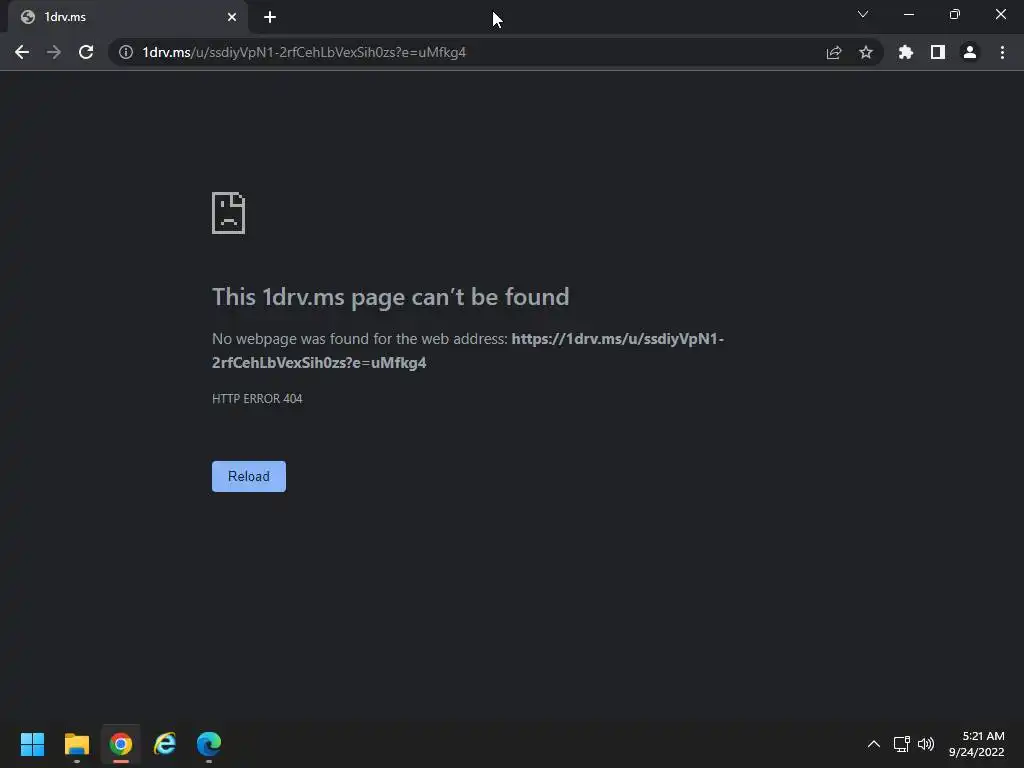Viewport: 1024px width, 768px height.
Task: Click the 1drv.ms address bar URL
Action: (x=304, y=52)
